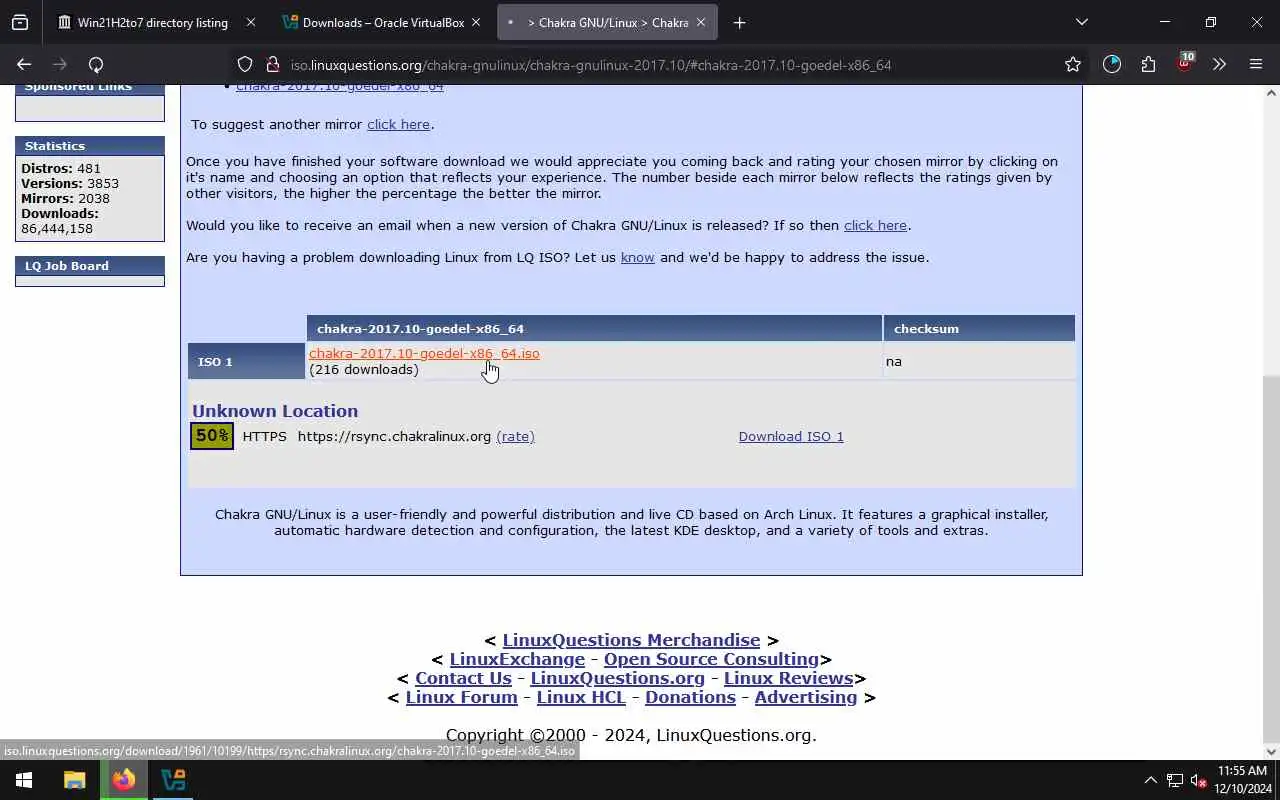The height and width of the screenshot is (800, 1280).
Task: Close the Chakra GNU/Linux tab
Action: point(700,22)
